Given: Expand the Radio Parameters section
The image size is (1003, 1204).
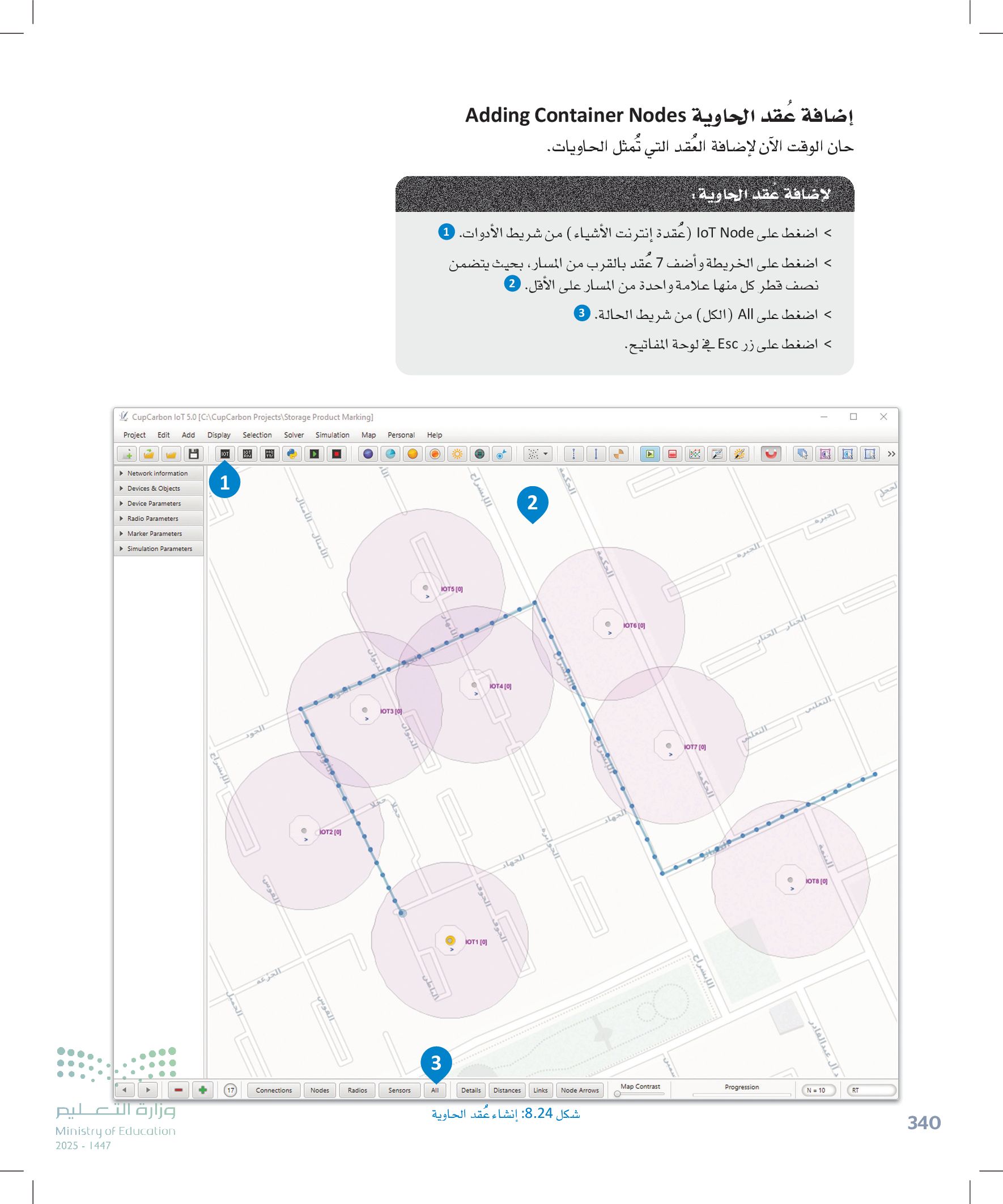Looking at the screenshot, I should tap(152, 519).
